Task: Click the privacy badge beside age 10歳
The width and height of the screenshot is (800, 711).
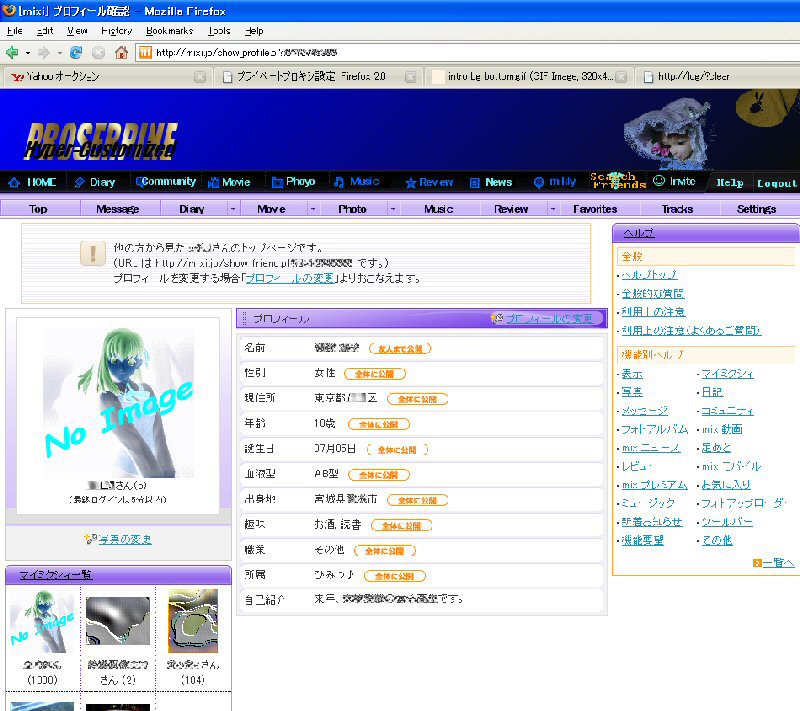Action: [x=379, y=424]
